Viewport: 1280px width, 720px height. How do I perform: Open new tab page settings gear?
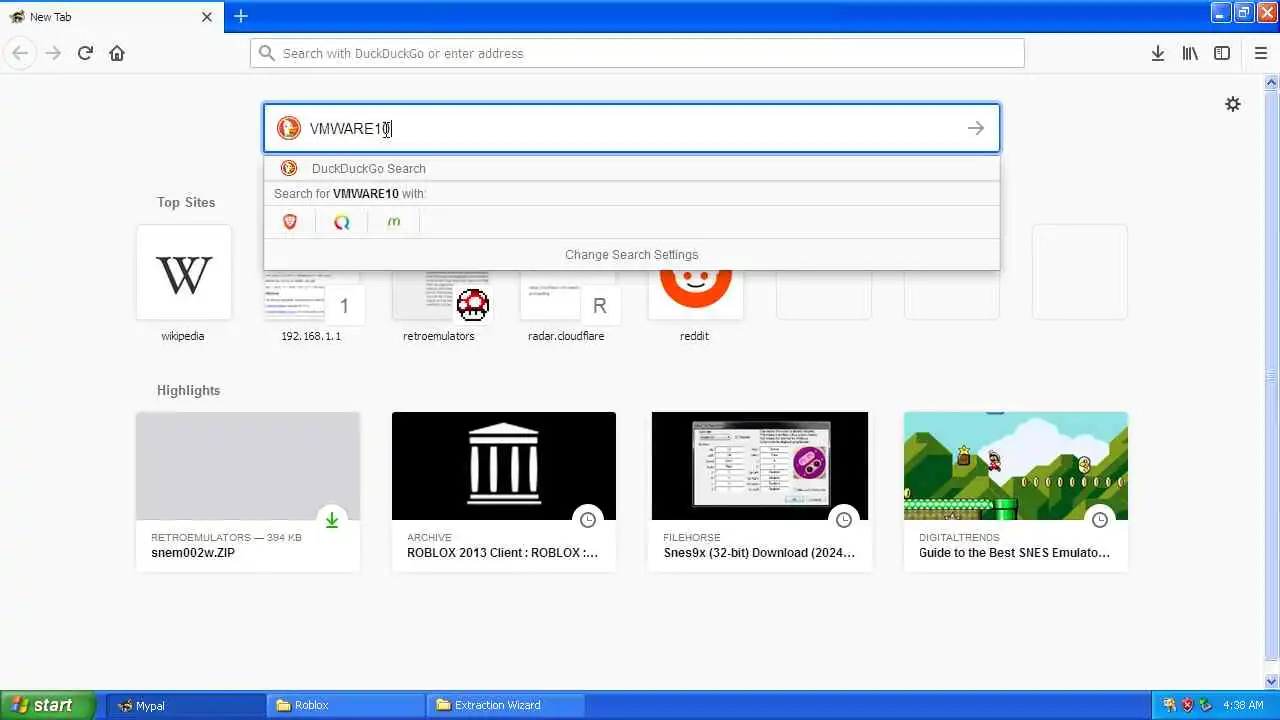click(1233, 104)
